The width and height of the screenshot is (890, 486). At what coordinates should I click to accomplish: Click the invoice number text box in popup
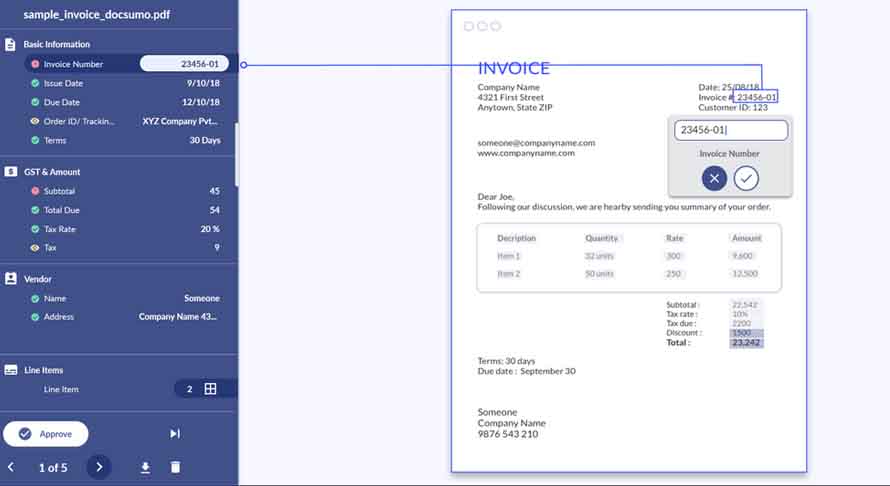point(730,130)
